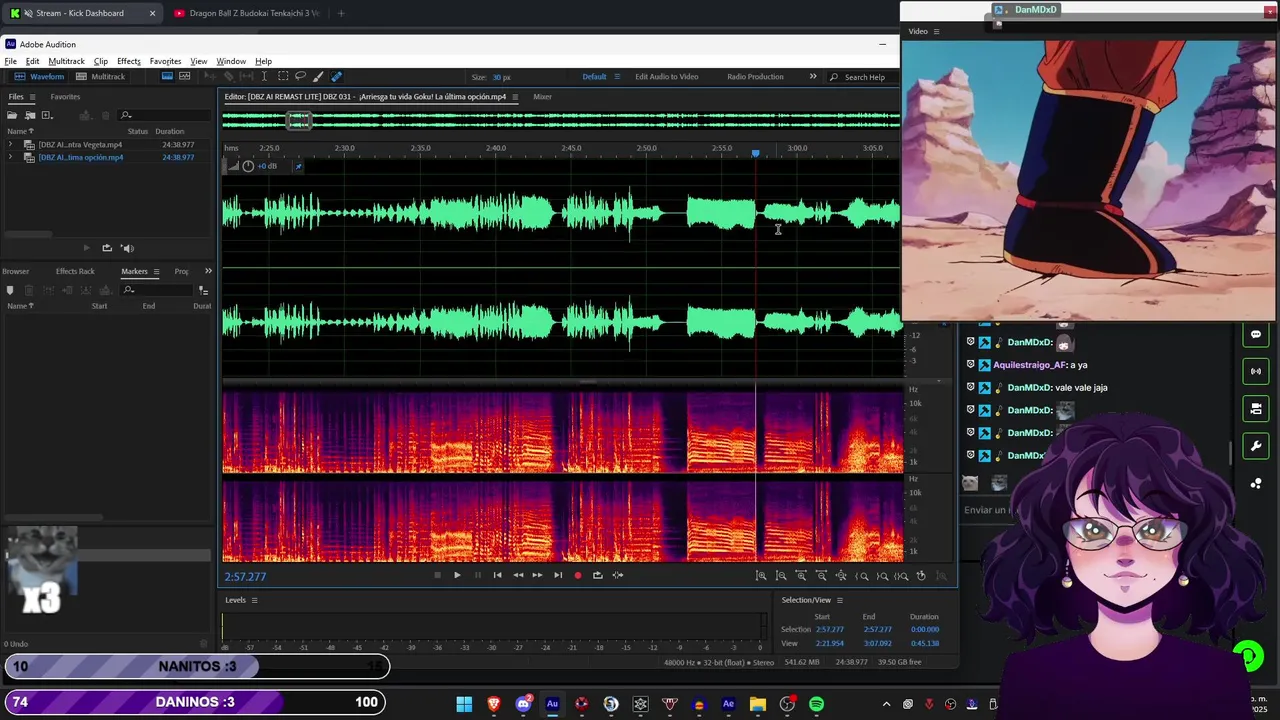Switch to Multitrack view

tap(101, 77)
